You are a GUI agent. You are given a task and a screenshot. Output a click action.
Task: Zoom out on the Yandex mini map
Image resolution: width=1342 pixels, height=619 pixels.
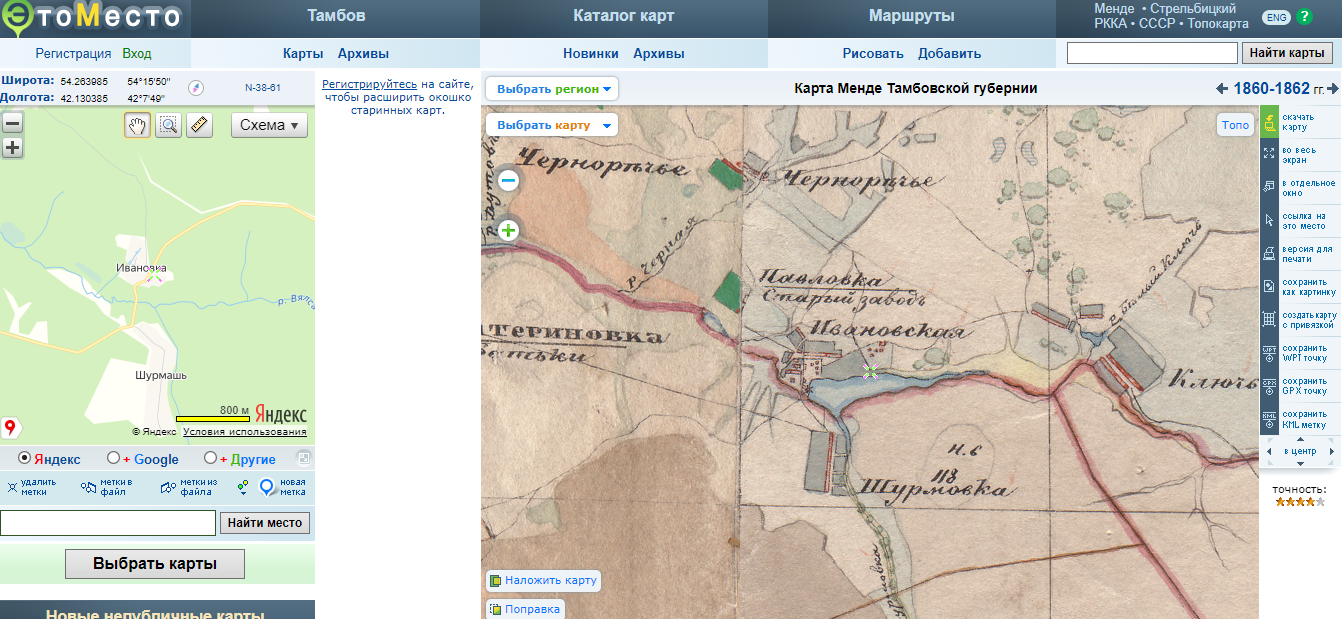(12, 123)
